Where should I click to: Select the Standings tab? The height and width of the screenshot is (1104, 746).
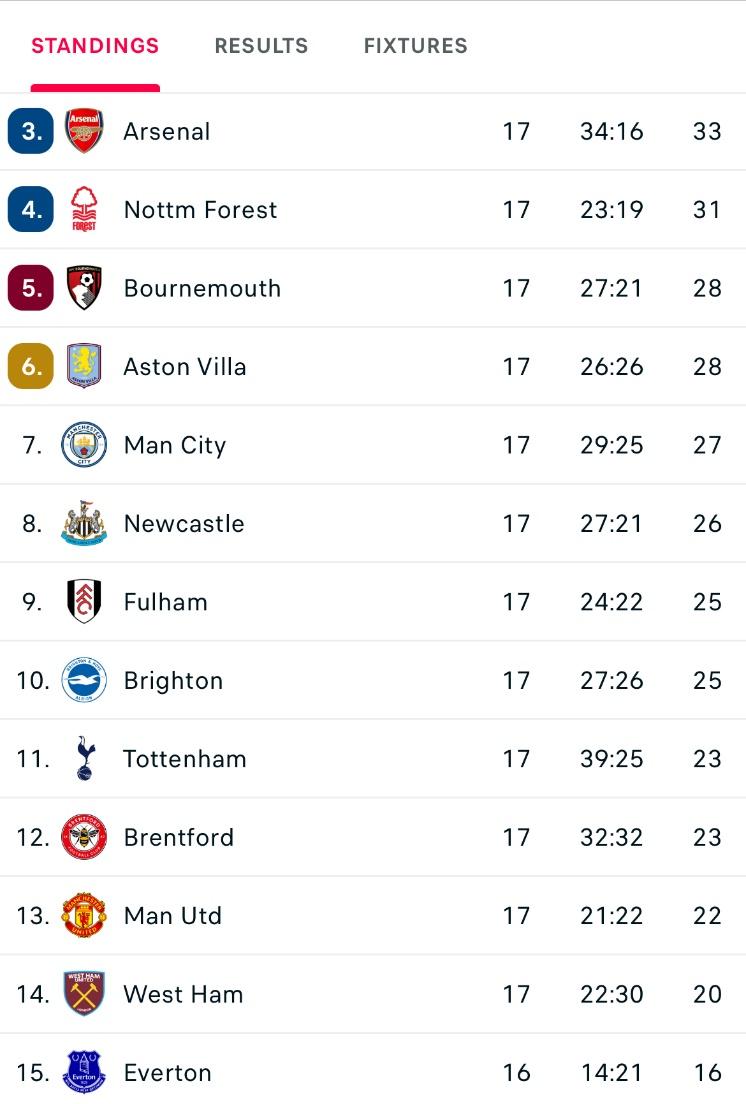(95, 46)
